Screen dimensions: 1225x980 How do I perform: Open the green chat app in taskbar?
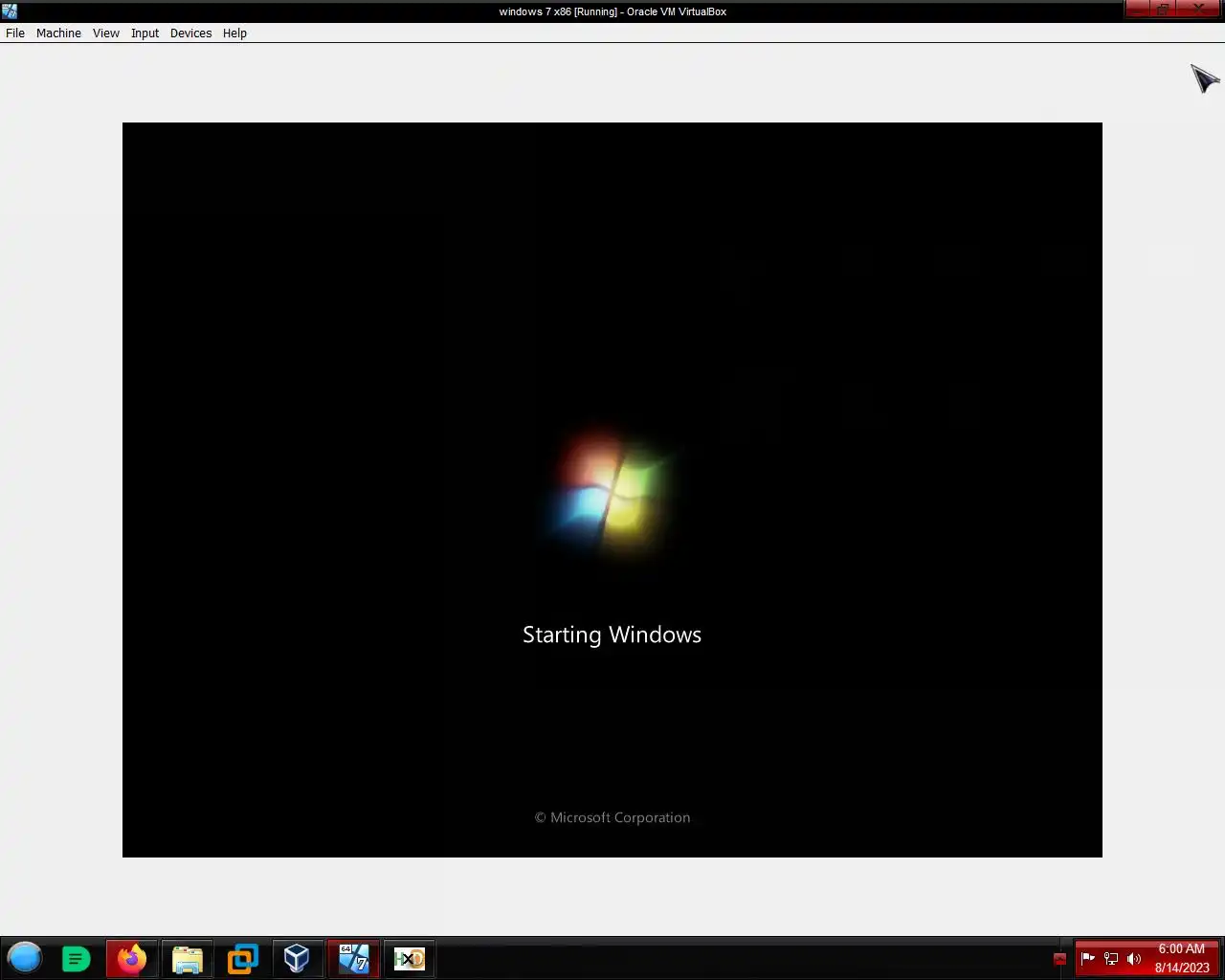click(76, 958)
